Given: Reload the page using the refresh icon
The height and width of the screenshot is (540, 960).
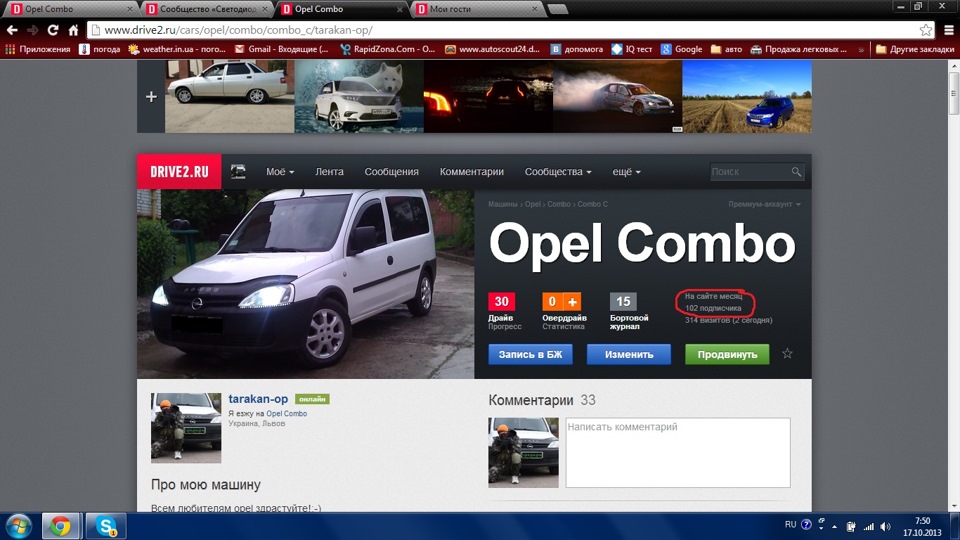Looking at the screenshot, I should (53, 30).
